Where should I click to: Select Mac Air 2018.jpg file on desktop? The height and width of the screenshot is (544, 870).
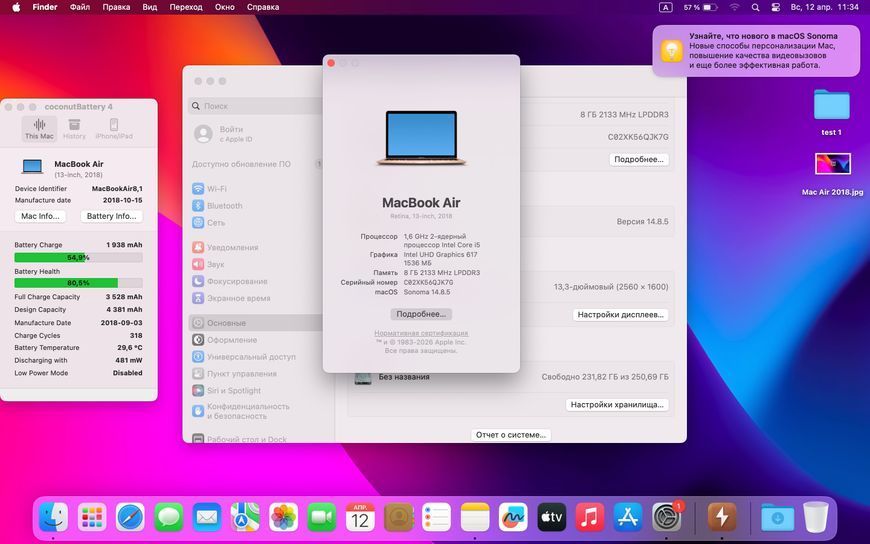click(x=832, y=174)
